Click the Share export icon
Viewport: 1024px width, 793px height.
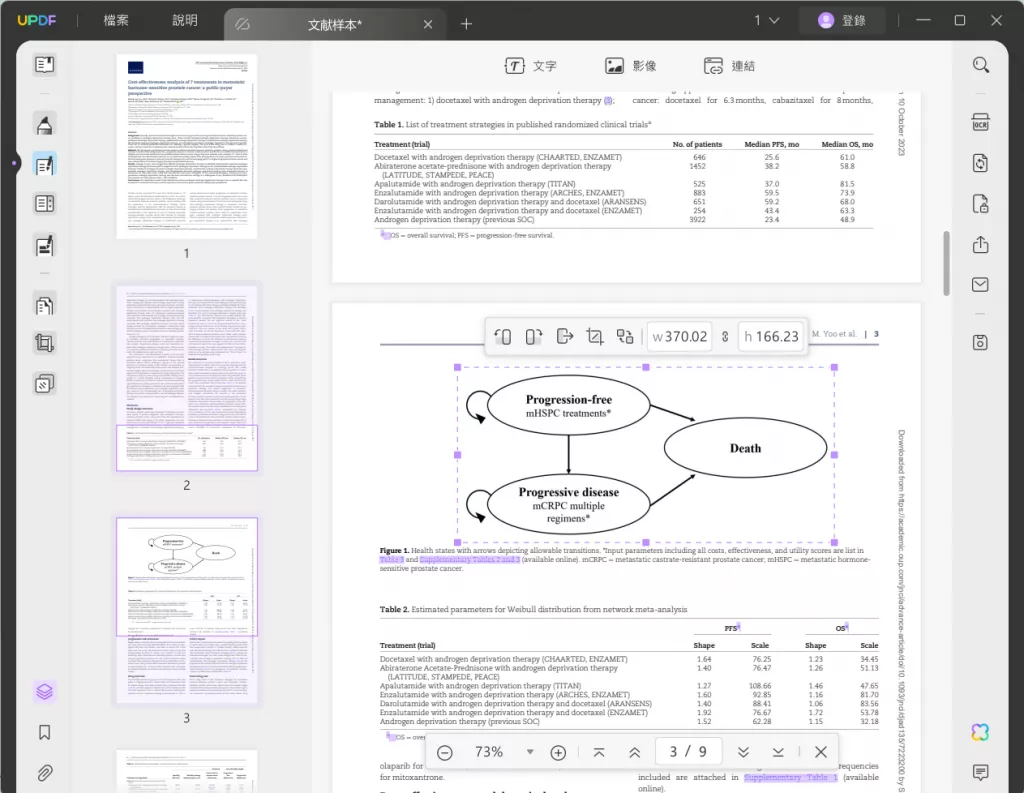click(980, 244)
